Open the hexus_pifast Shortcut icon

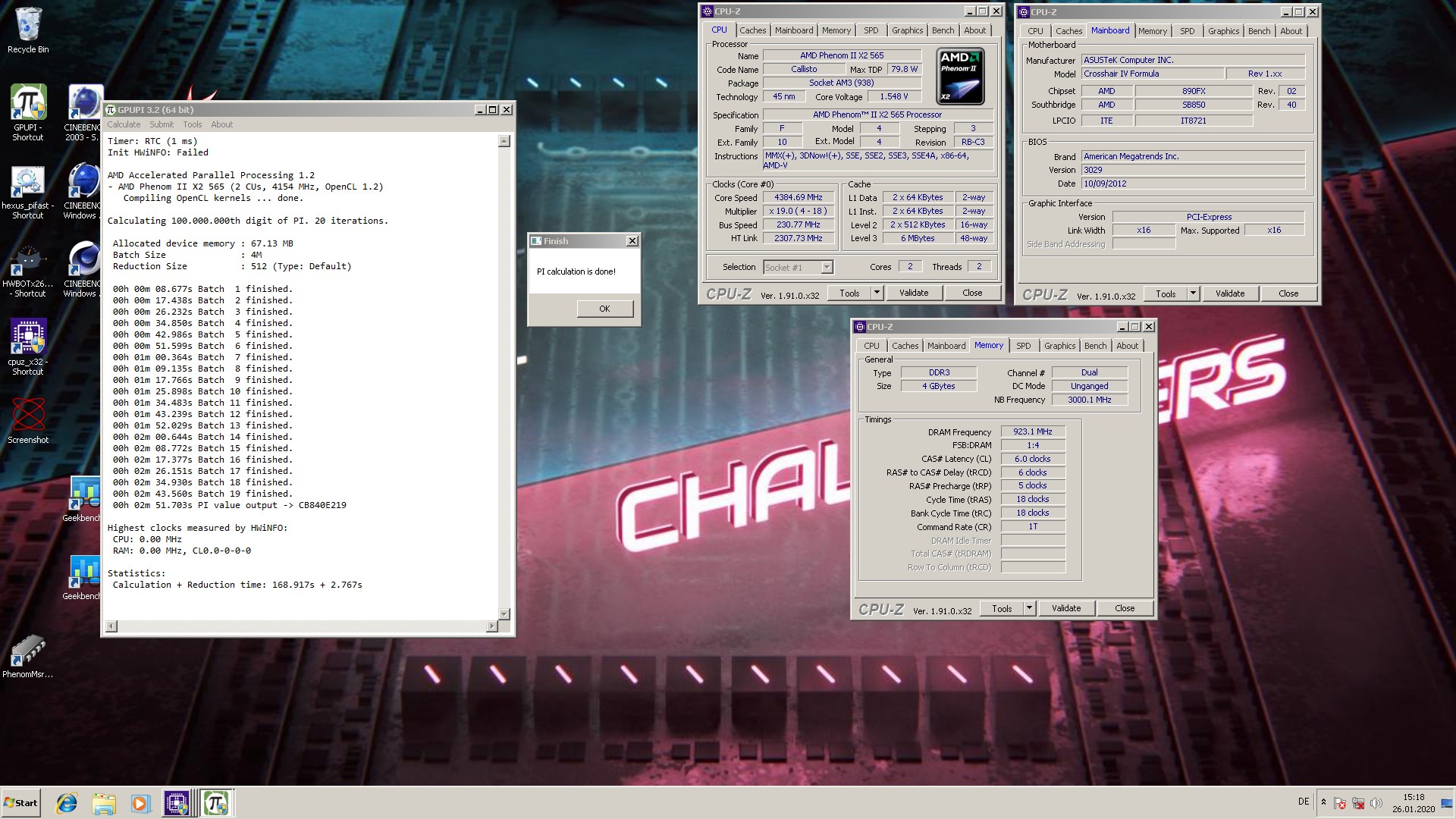pyautogui.click(x=28, y=193)
